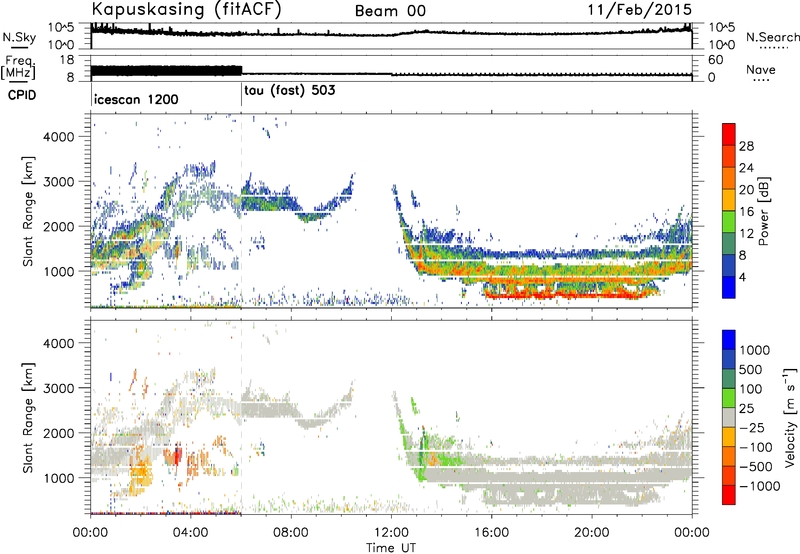Click the 'Freq. [MHz]' axis label
Image resolution: width=800 pixels, height=554 pixels.
(x=18, y=68)
